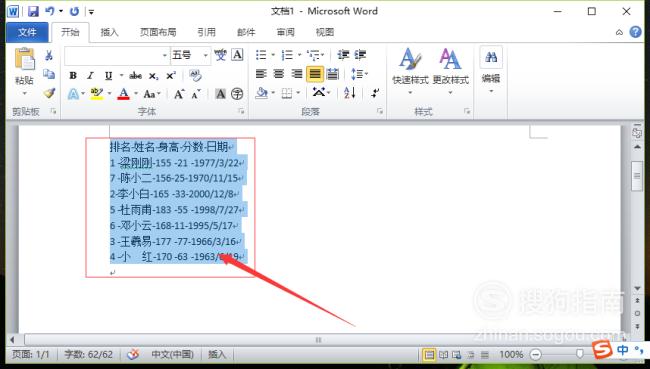The width and height of the screenshot is (650, 369).
Task: Open line spacing dropdown
Action: (359, 74)
